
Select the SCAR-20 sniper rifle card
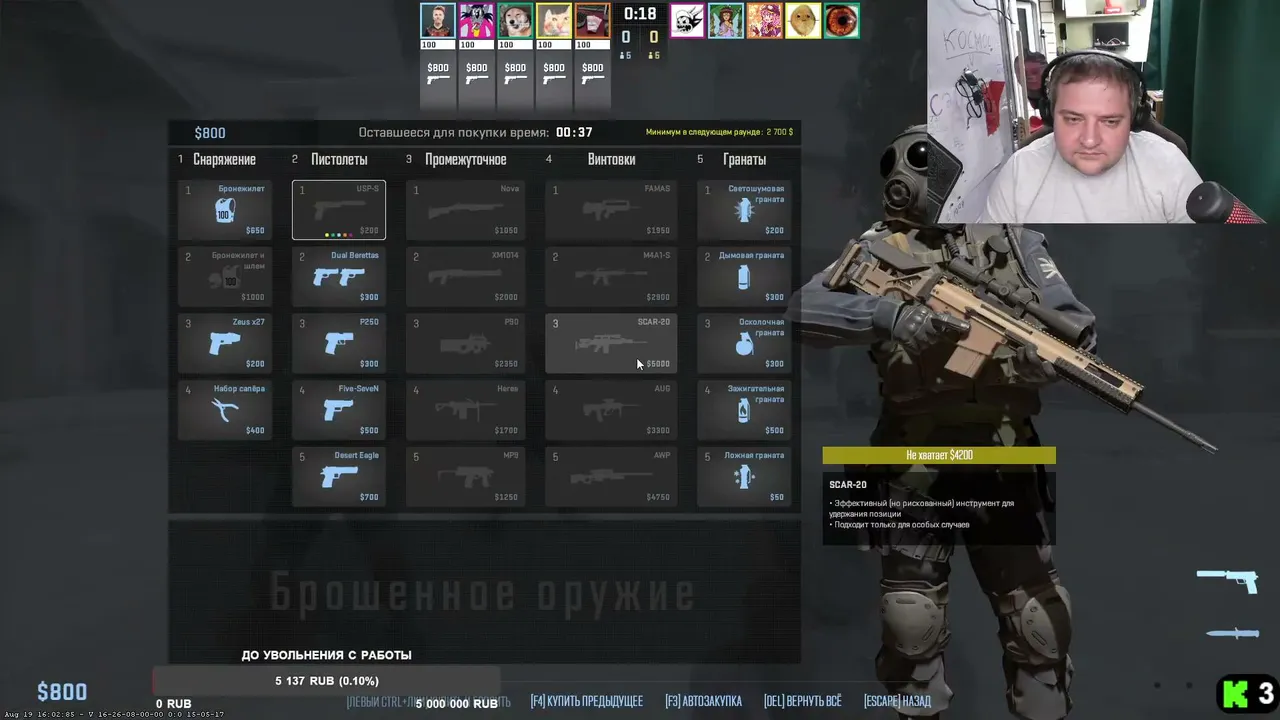click(x=611, y=344)
